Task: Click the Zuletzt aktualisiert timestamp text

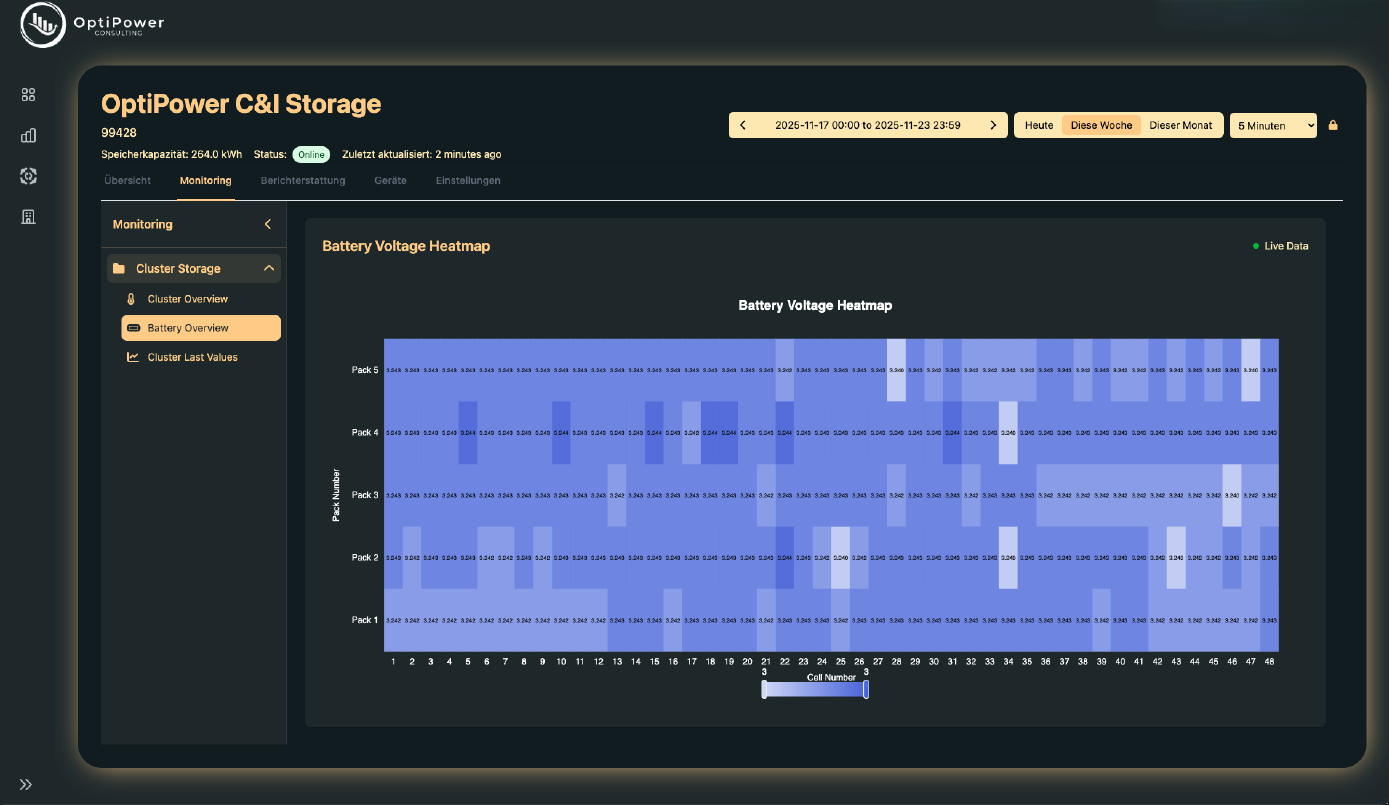Action: (x=422, y=155)
